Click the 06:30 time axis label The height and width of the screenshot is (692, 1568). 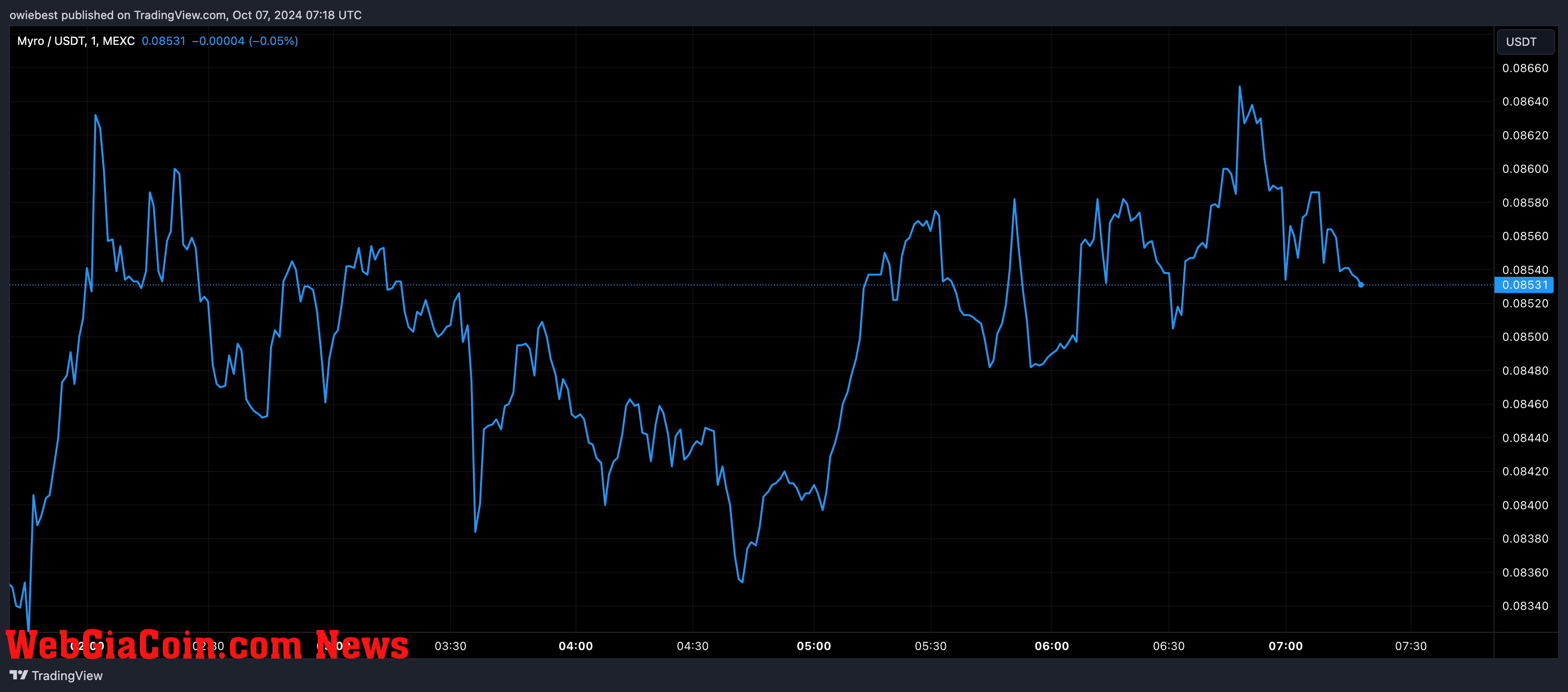point(1169,646)
